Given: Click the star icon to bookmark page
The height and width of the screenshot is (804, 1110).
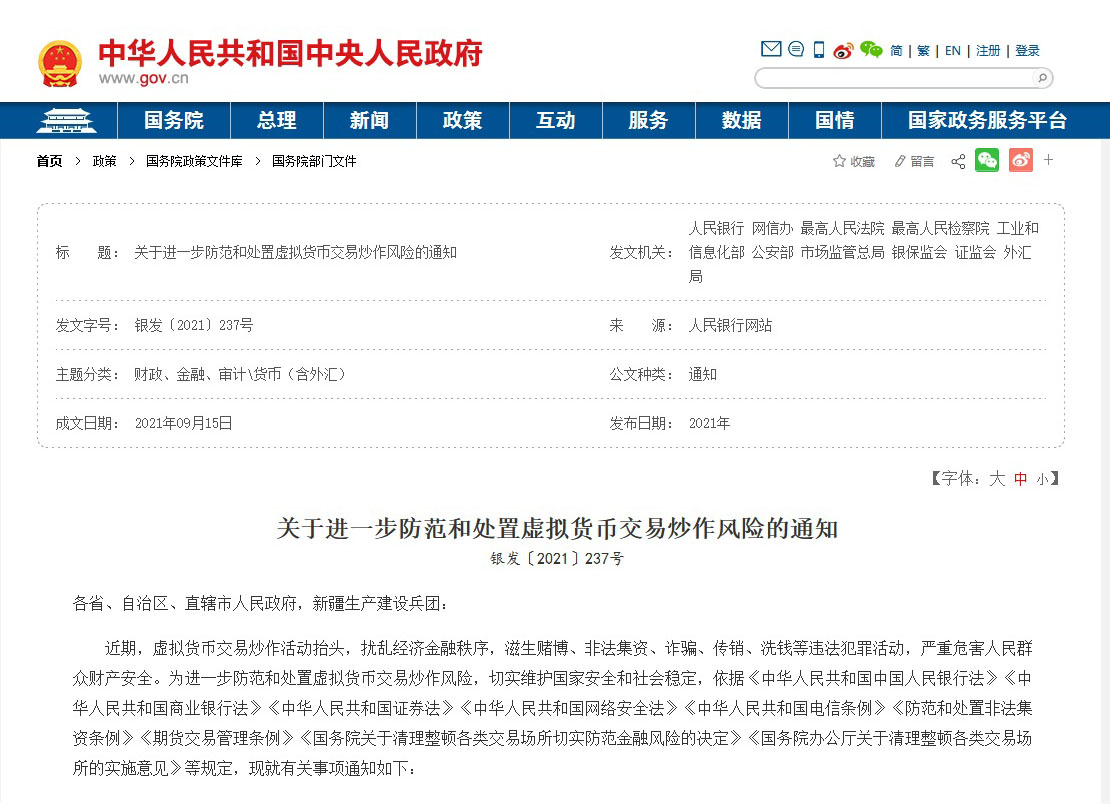Looking at the screenshot, I should click(839, 161).
